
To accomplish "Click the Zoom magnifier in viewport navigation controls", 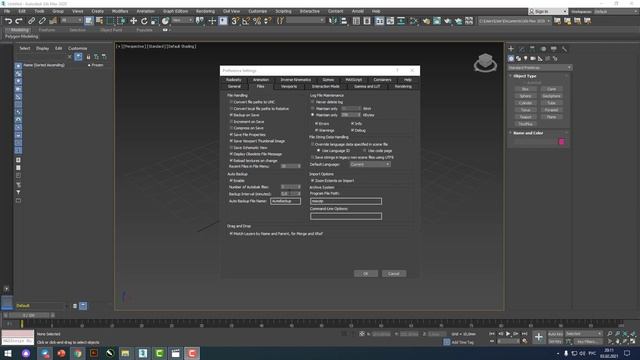I will [610, 334].
